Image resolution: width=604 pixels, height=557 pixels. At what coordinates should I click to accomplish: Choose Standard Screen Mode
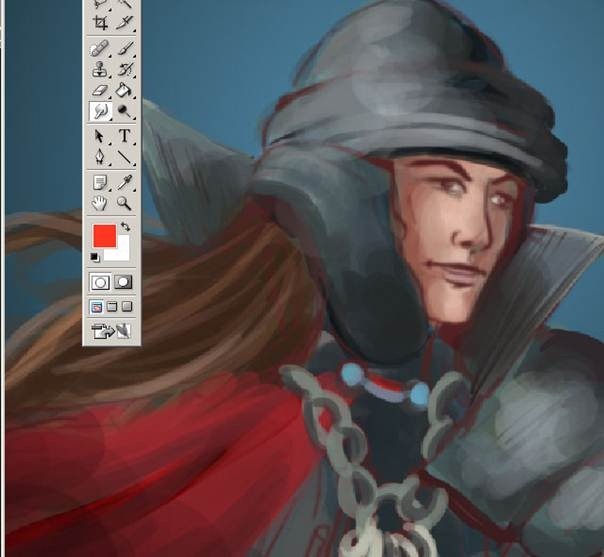pos(96,307)
